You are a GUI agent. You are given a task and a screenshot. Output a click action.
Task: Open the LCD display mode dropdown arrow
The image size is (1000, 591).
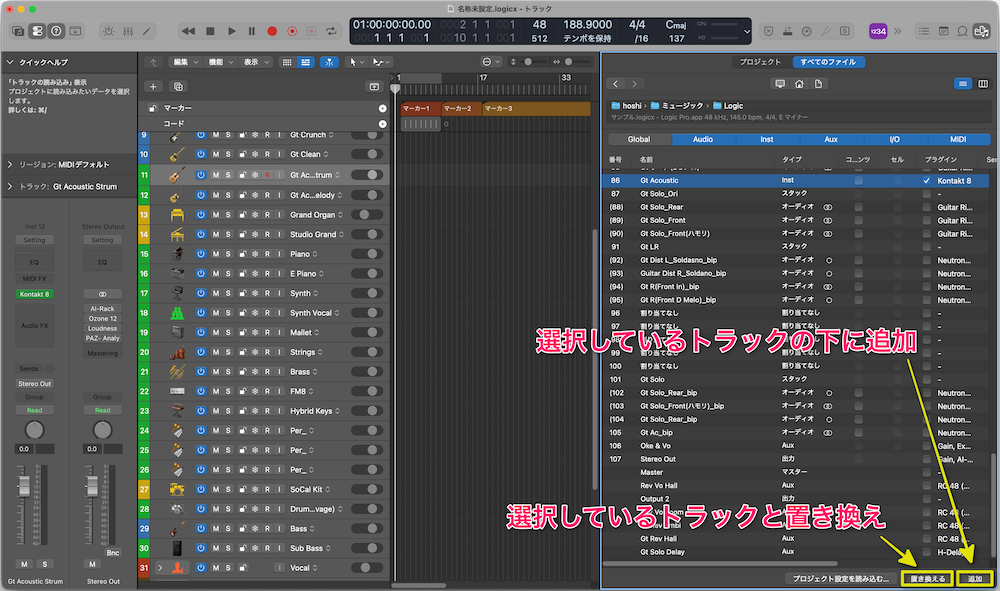coord(747,31)
